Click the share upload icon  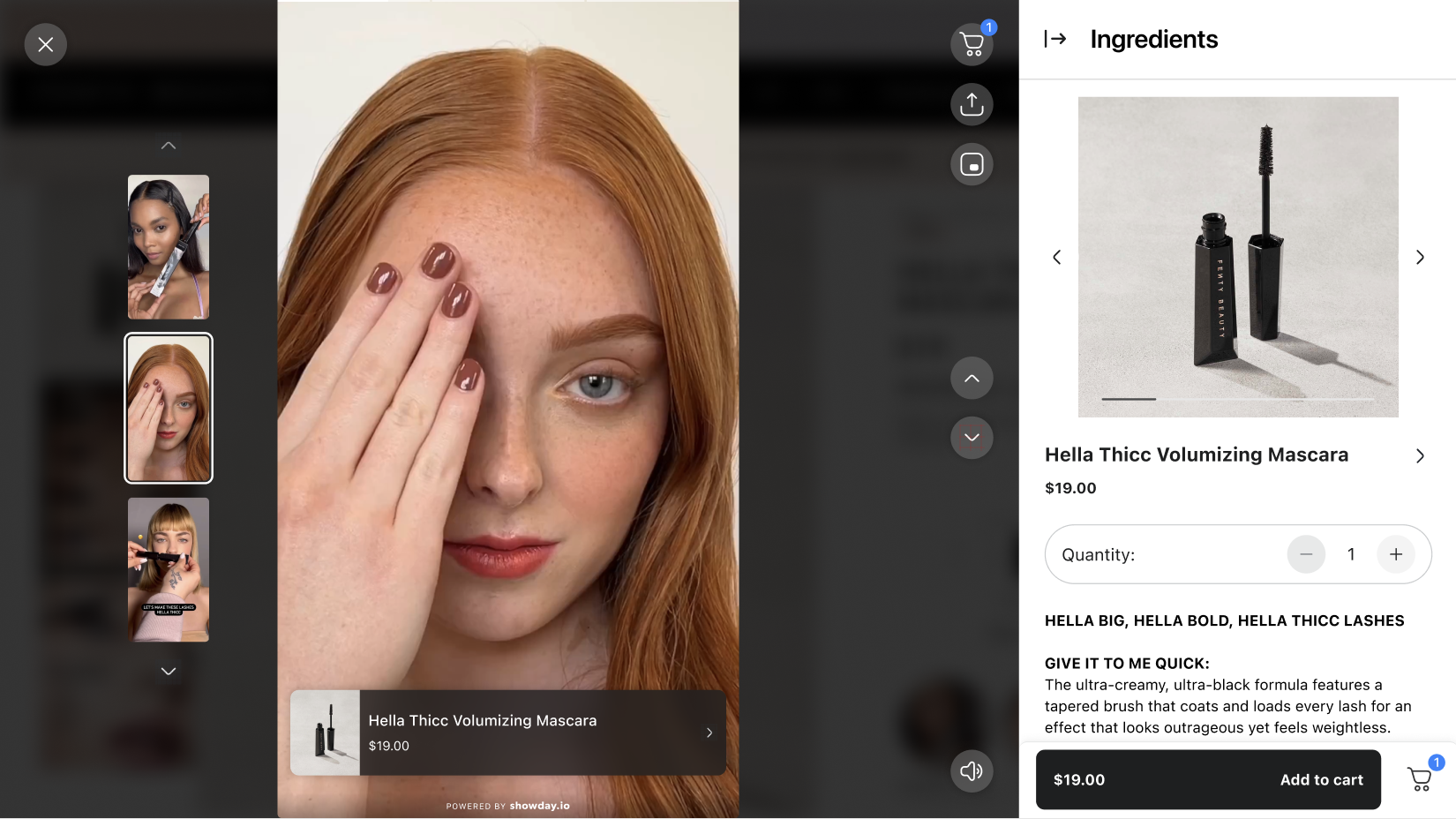tap(972, 104)
